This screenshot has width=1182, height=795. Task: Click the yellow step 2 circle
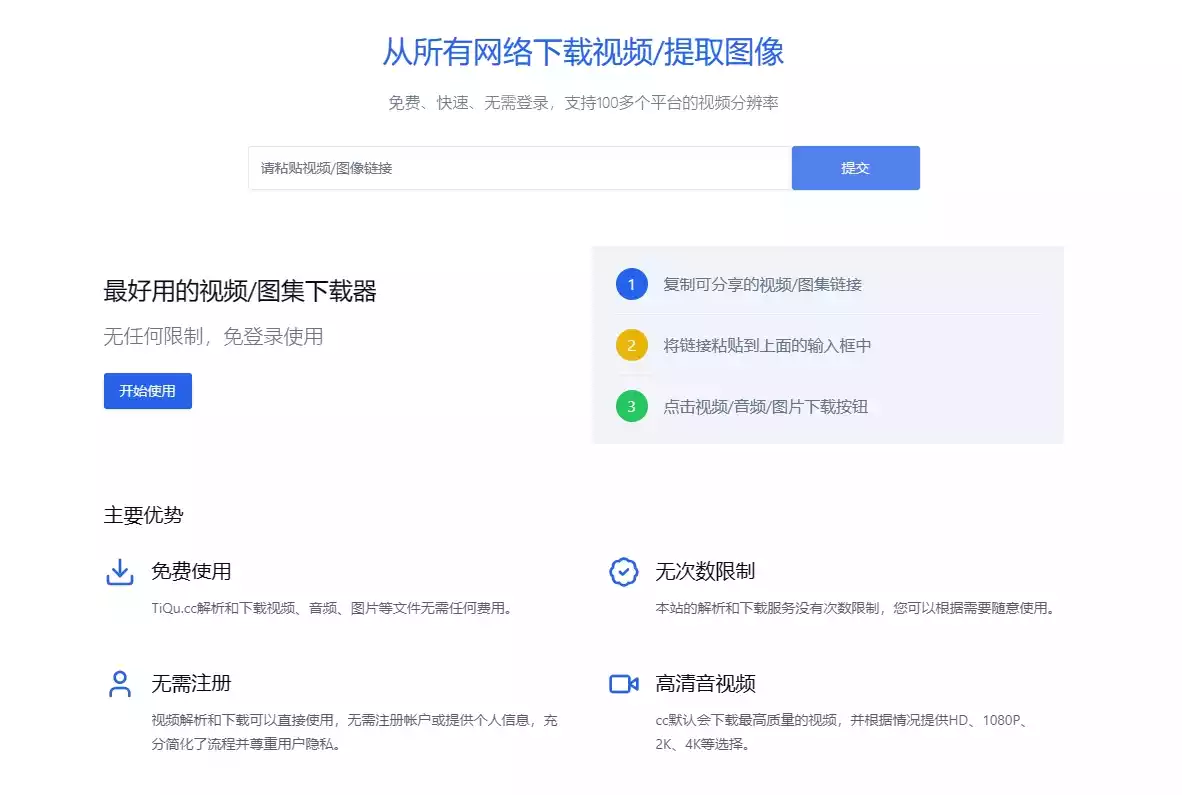click(631, 345)
